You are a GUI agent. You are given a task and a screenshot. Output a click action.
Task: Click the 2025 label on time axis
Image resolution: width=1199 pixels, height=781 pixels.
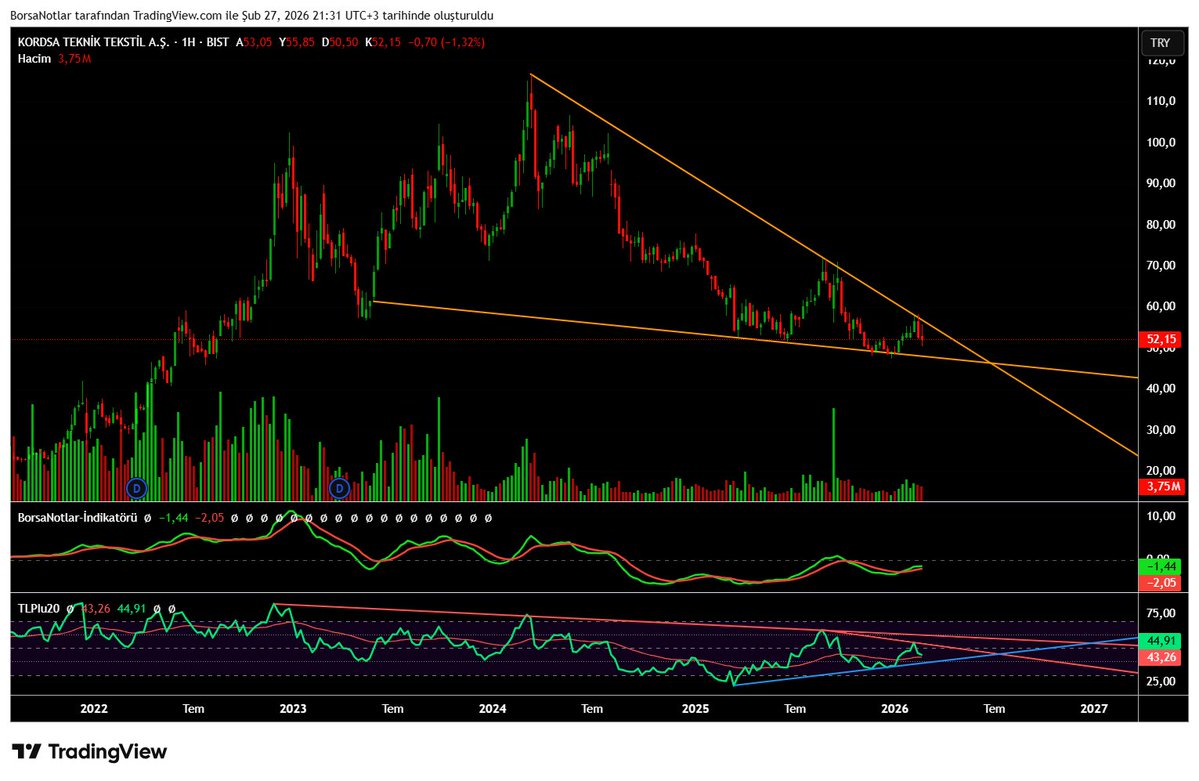(x=695, y=709)
